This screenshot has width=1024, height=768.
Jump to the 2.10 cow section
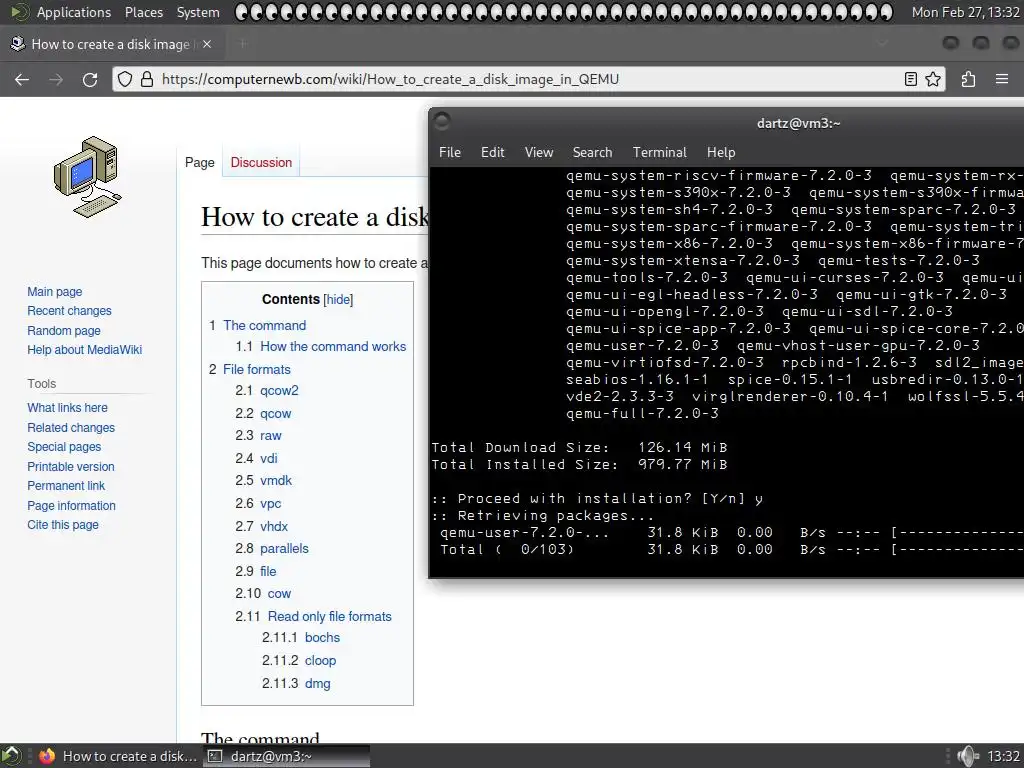(x=279, y=594)
